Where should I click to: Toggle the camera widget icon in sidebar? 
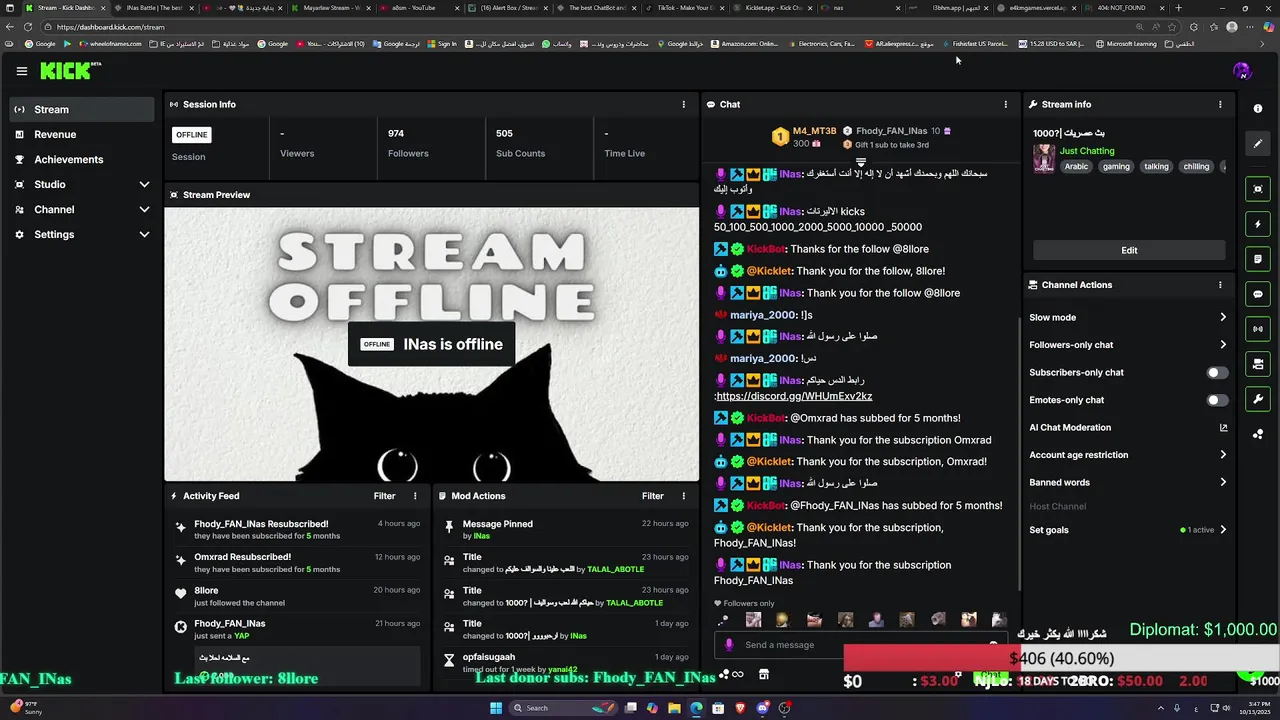1258,364
